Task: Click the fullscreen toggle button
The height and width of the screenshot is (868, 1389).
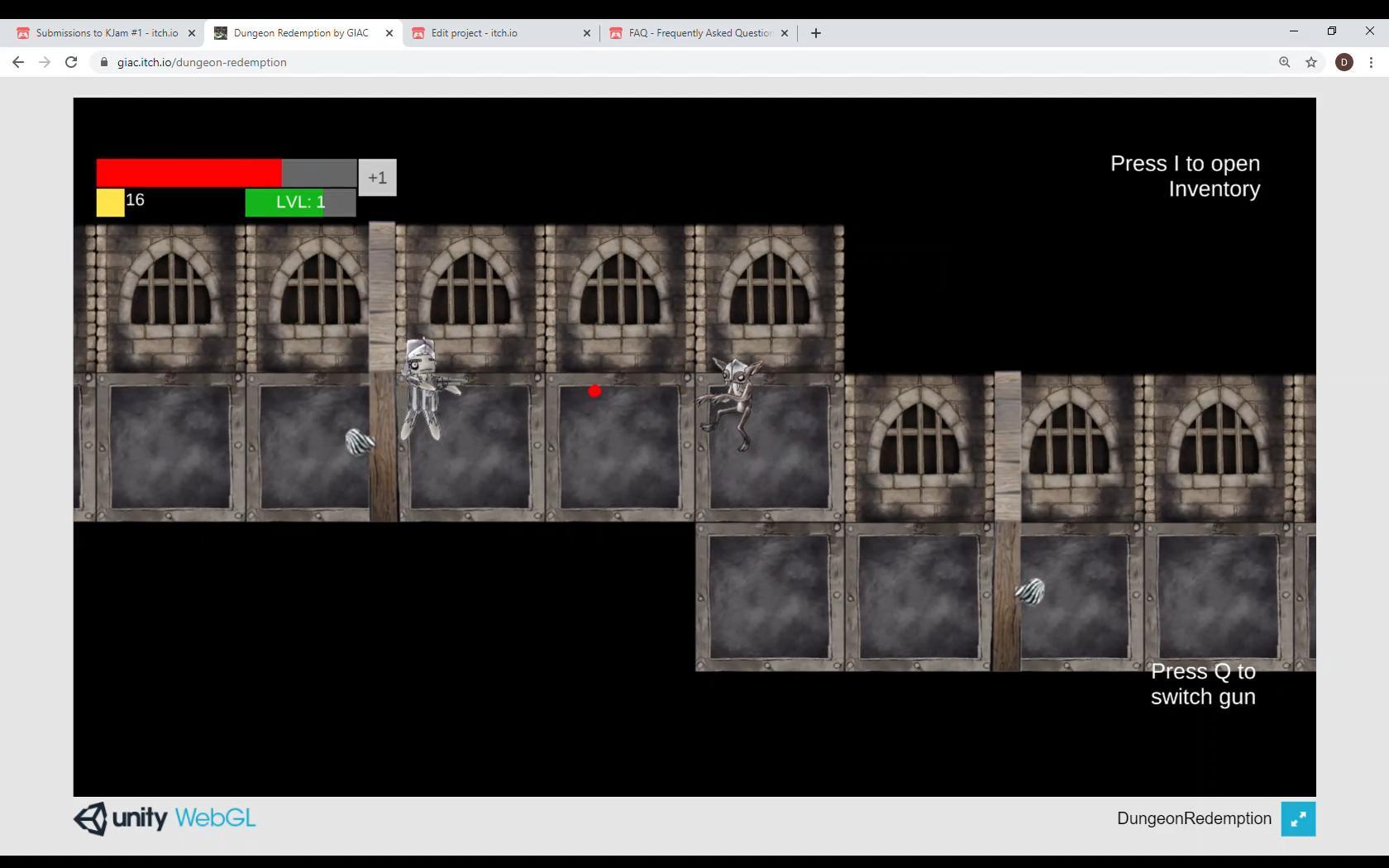Action: [1298, 819]
